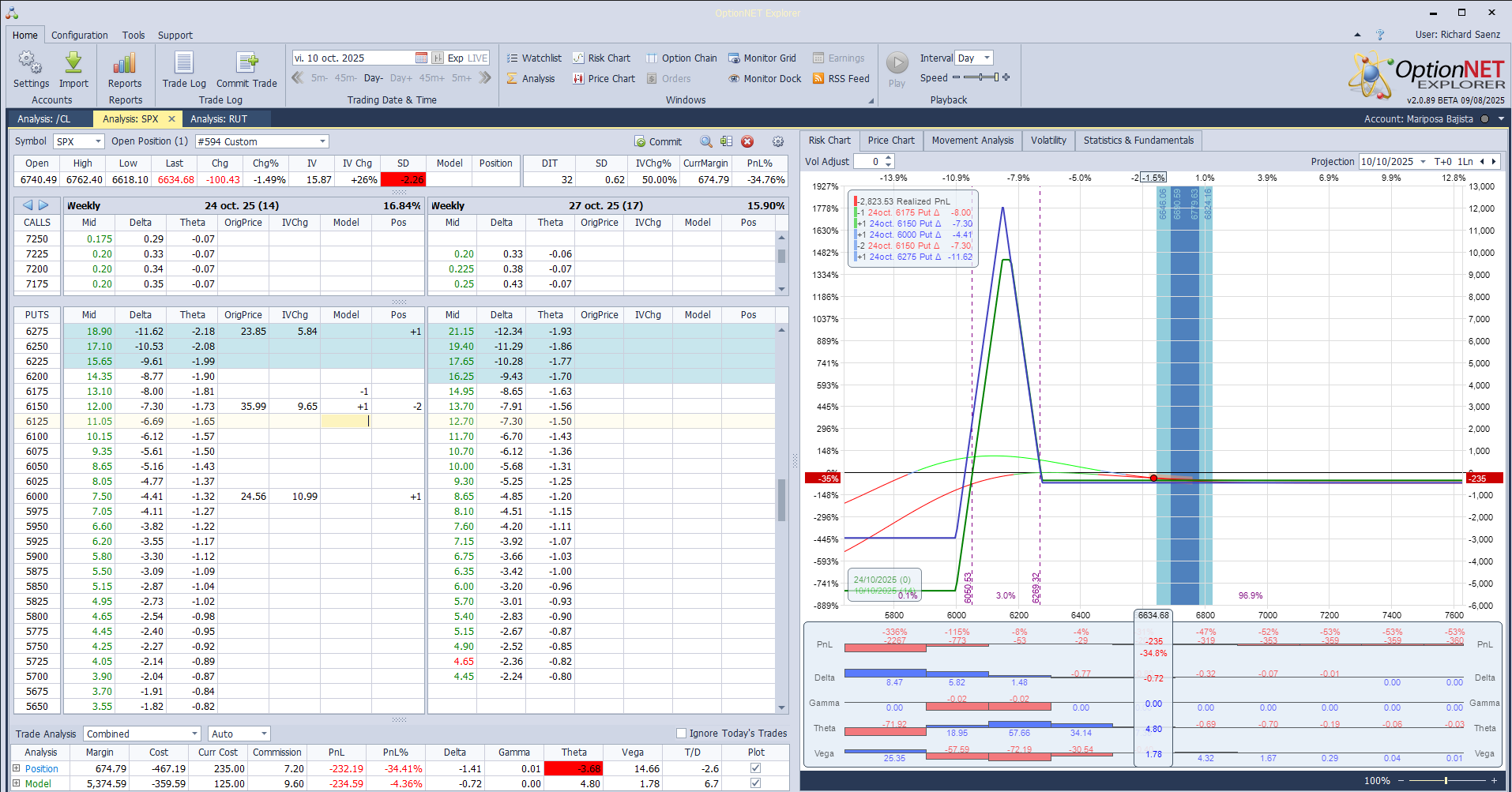Toggle the Model row Plot checkbox
This screenshot has width=1512, height=792.
[755, 783]
